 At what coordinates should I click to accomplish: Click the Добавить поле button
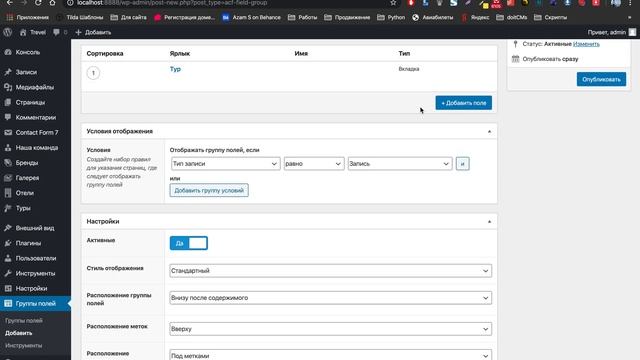pyautogui.click(x=464, y=103)
